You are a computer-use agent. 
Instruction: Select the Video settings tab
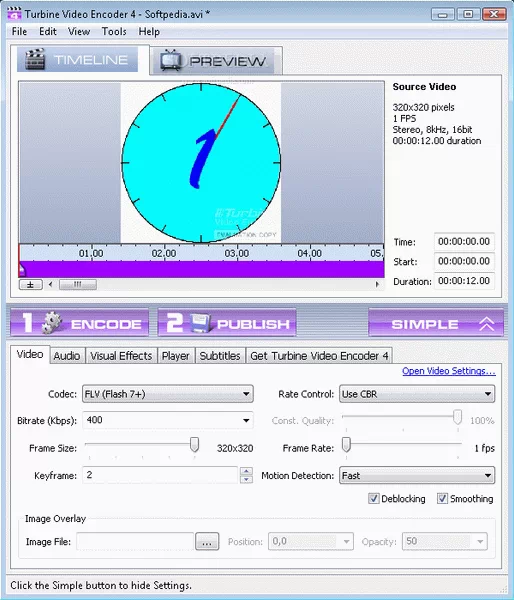pos(30,354)
